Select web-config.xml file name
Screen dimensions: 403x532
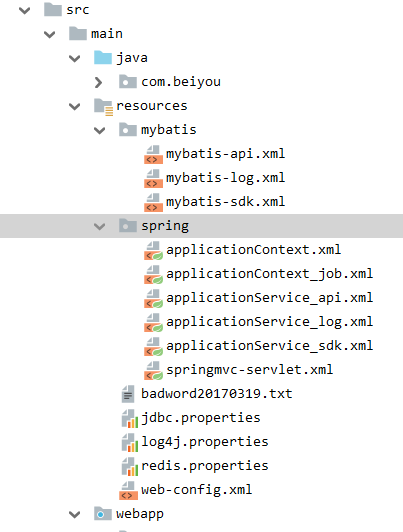pyautogui.click(x=197, y=490)
